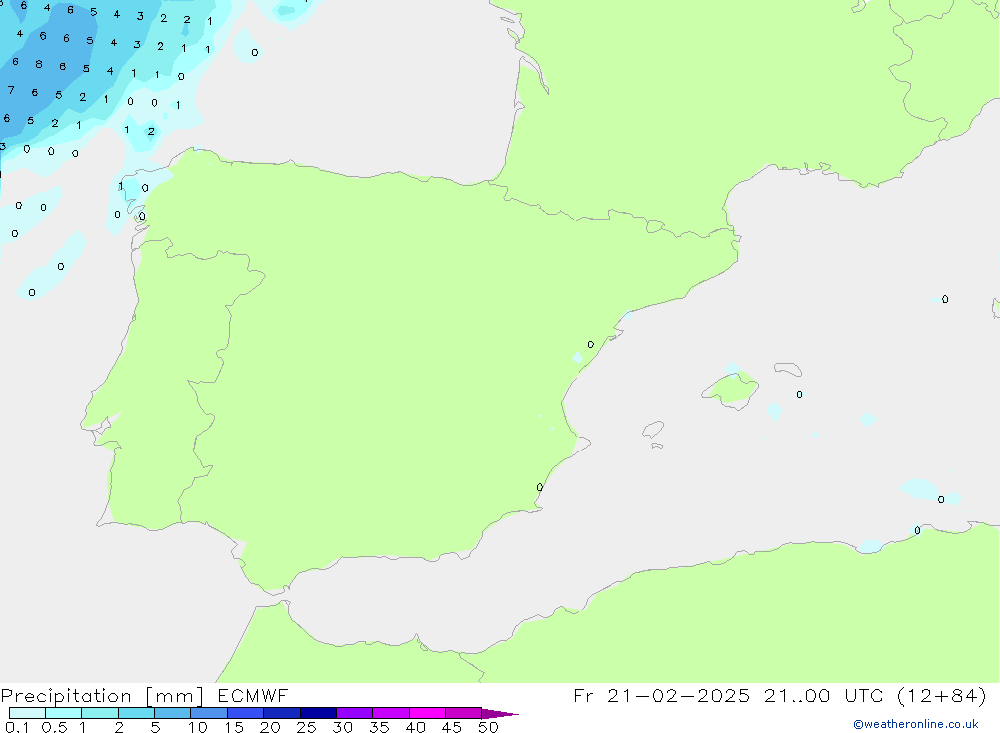Click the '35' legend scale label

379,727
